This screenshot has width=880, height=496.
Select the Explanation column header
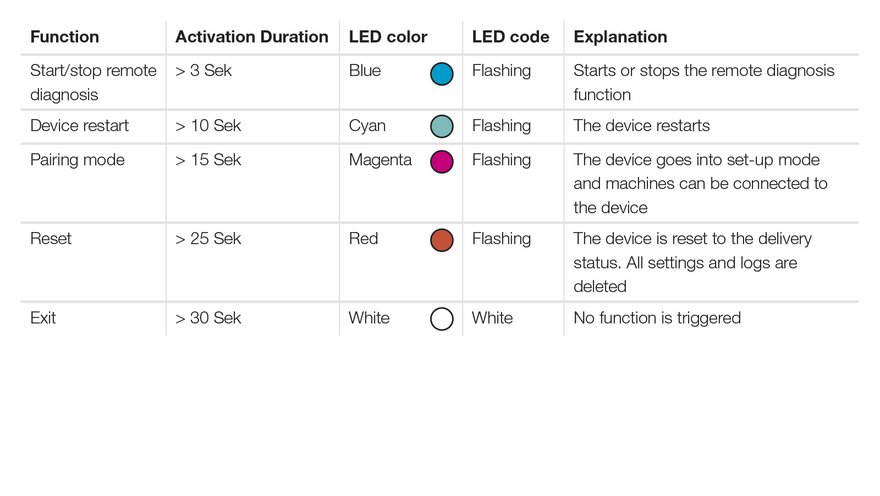coord(620,37)
